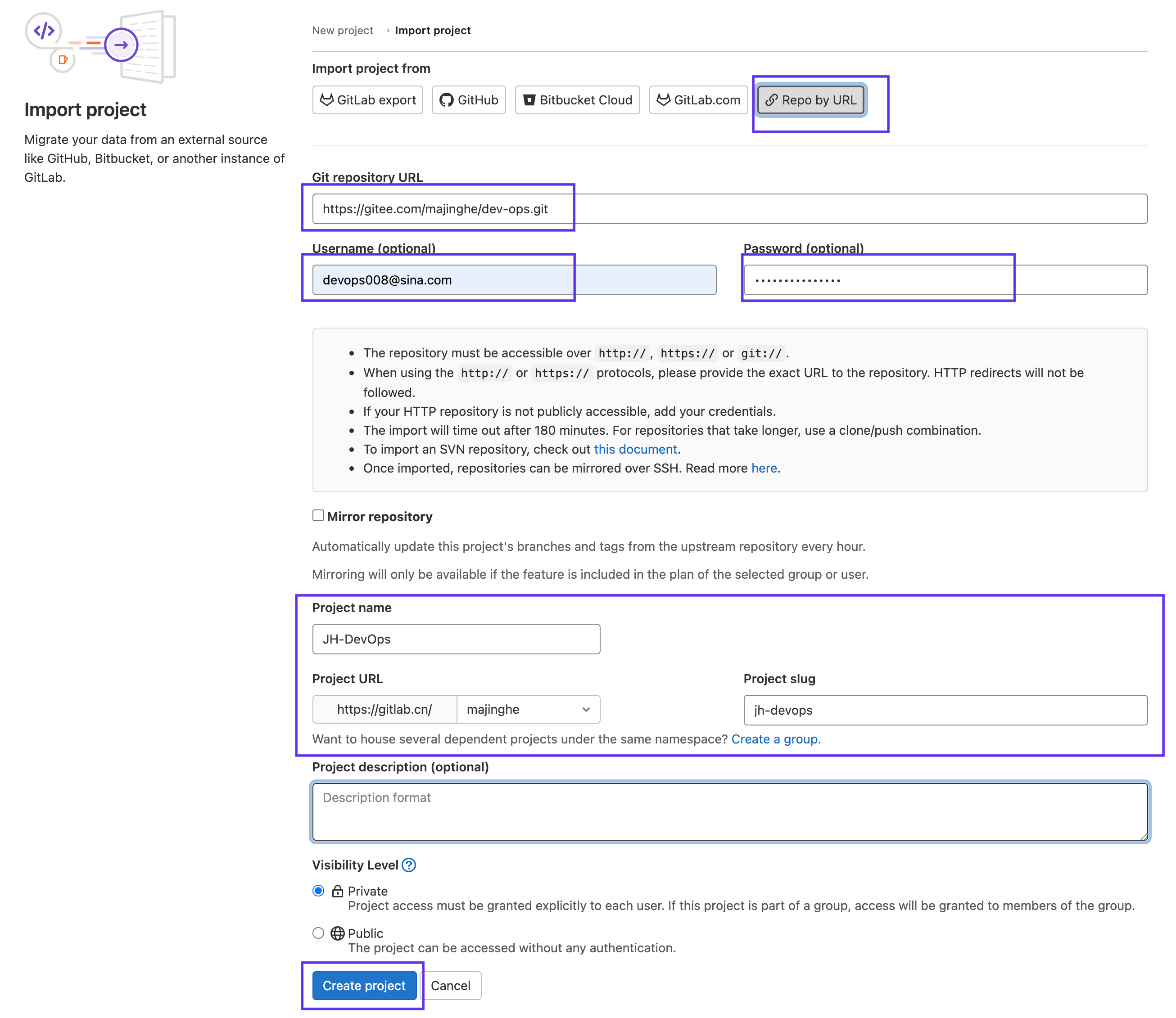Click the GitLab.com fox icon
This screenshot has height=1018, width=1176.
663,100
